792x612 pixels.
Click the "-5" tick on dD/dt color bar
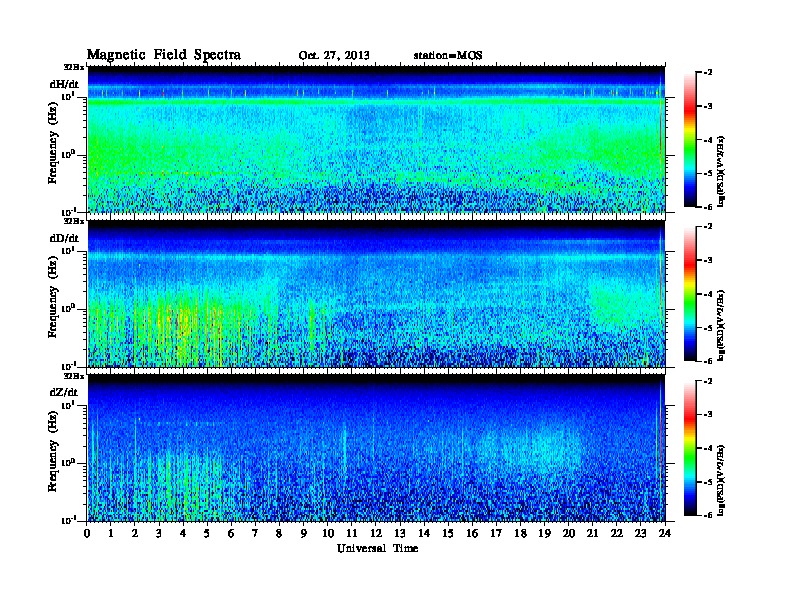708,328
